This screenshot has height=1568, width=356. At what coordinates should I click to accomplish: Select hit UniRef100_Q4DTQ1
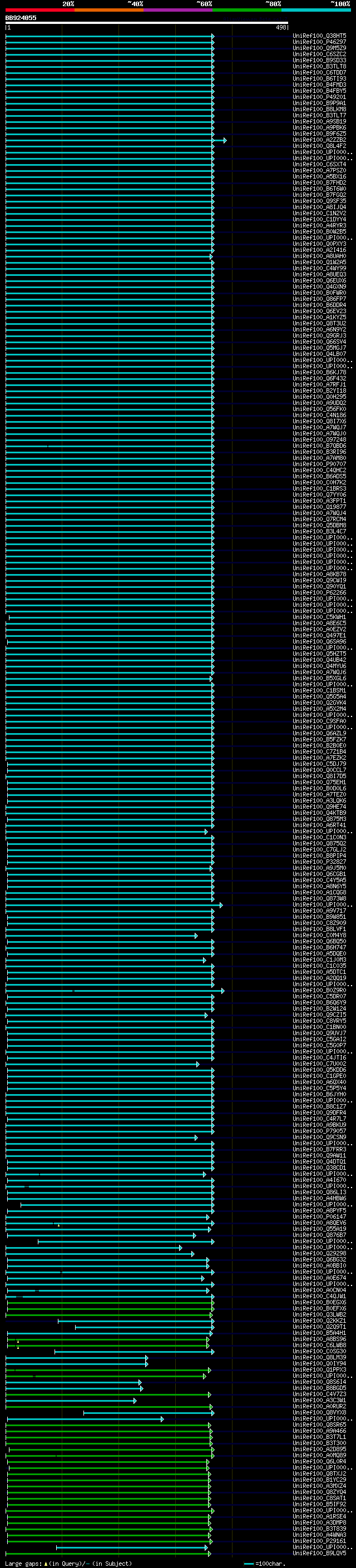tap(319, 1161)
